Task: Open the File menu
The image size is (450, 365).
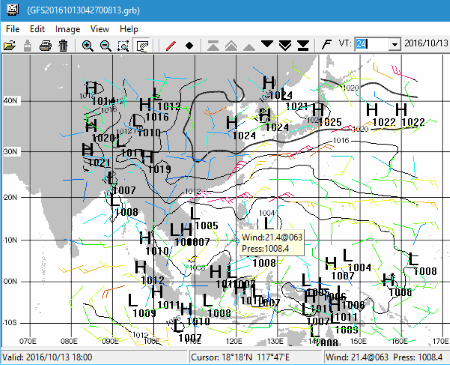Action: [x=12, y=29]
